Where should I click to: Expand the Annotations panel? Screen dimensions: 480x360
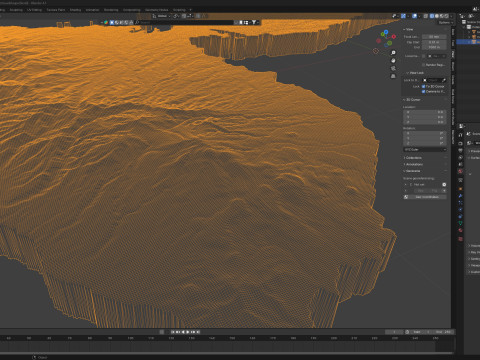click(413, 164)
